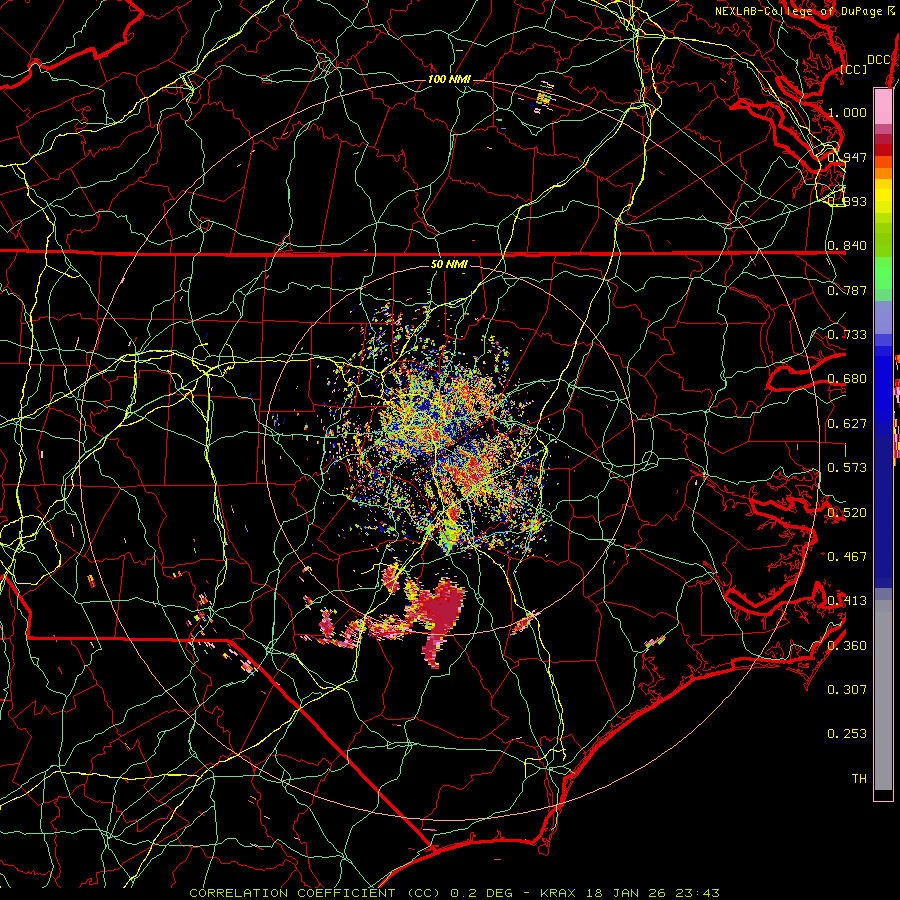Click the 0.307 value on the scale
900x900 pixels.
(847, 690)
